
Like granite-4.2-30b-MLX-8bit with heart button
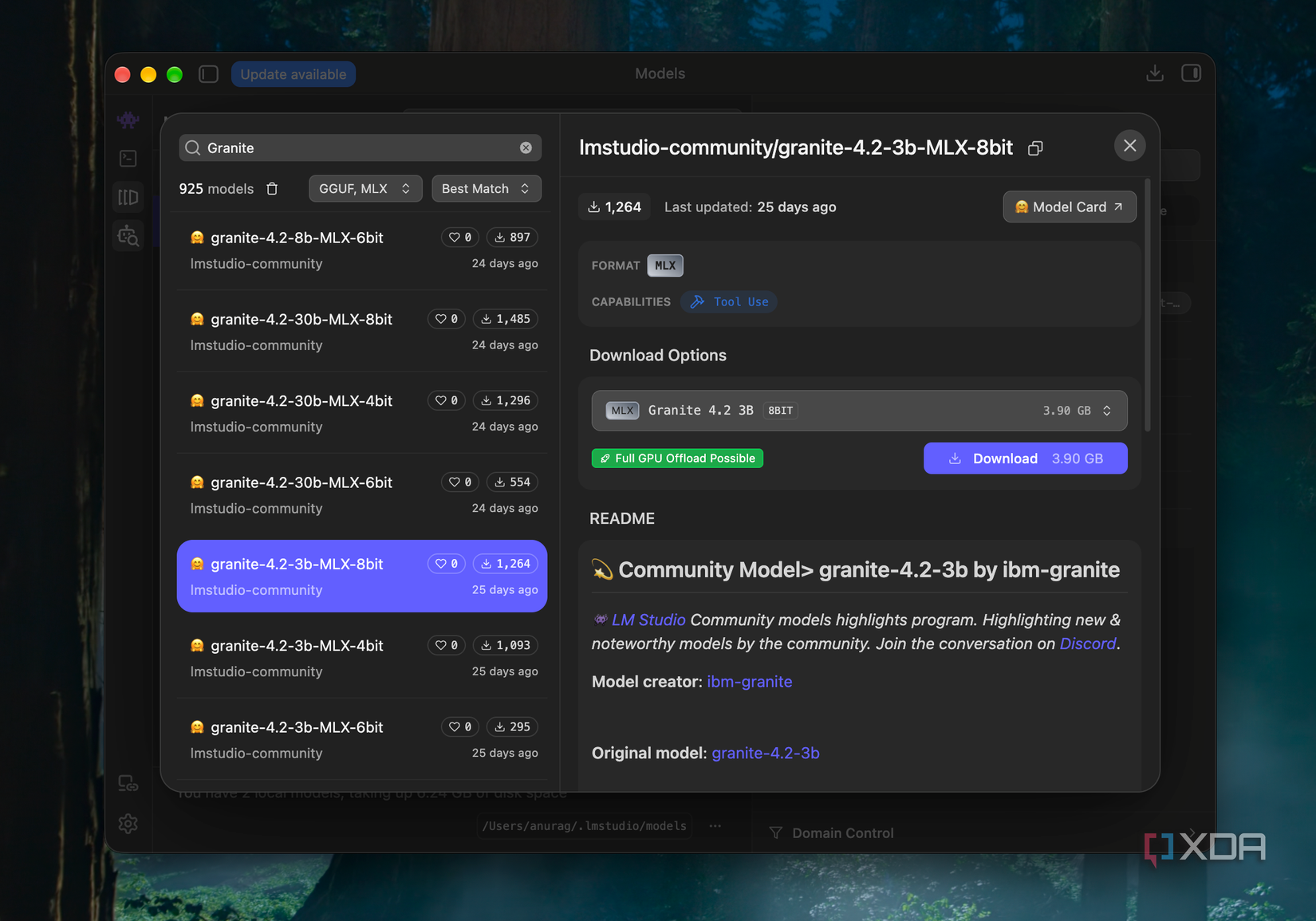(x=447, y=319)
